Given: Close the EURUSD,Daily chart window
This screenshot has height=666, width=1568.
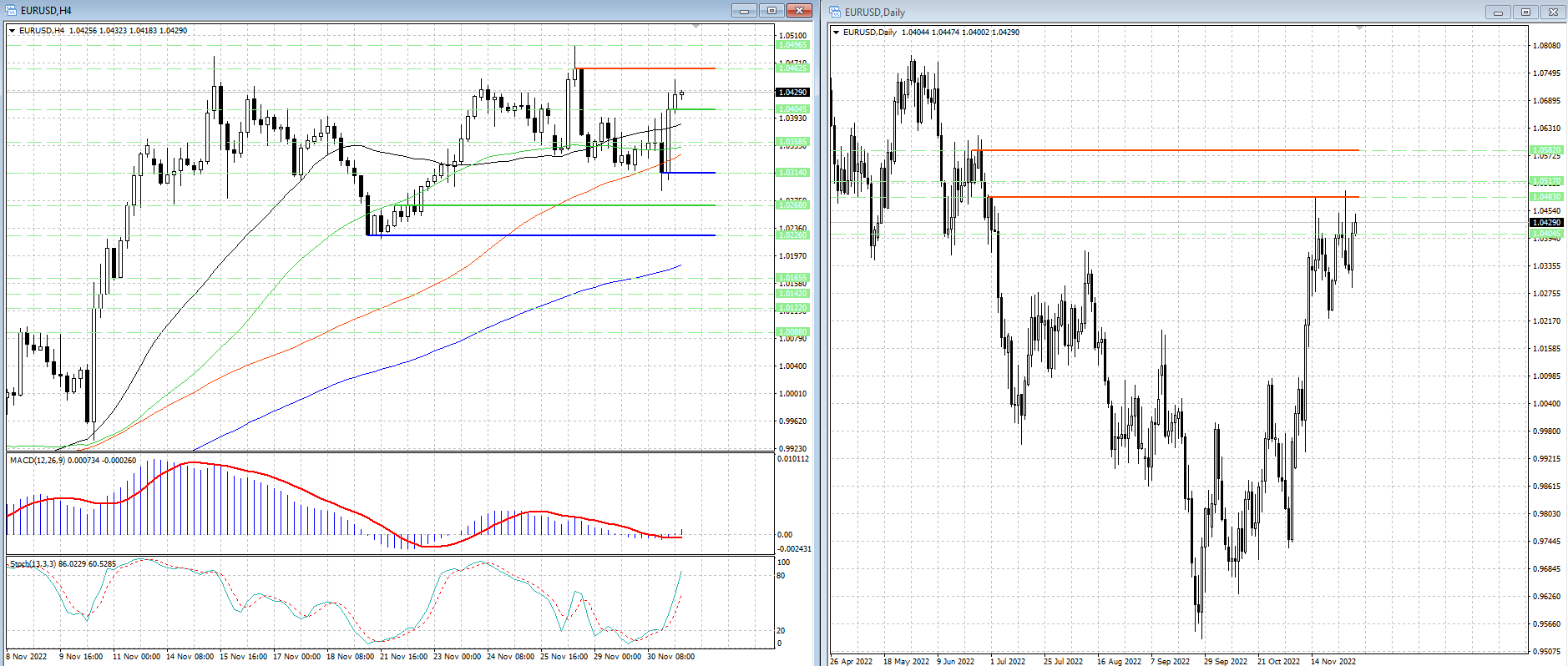Looking at the screenshot, I should click(x=1553, y=13).
